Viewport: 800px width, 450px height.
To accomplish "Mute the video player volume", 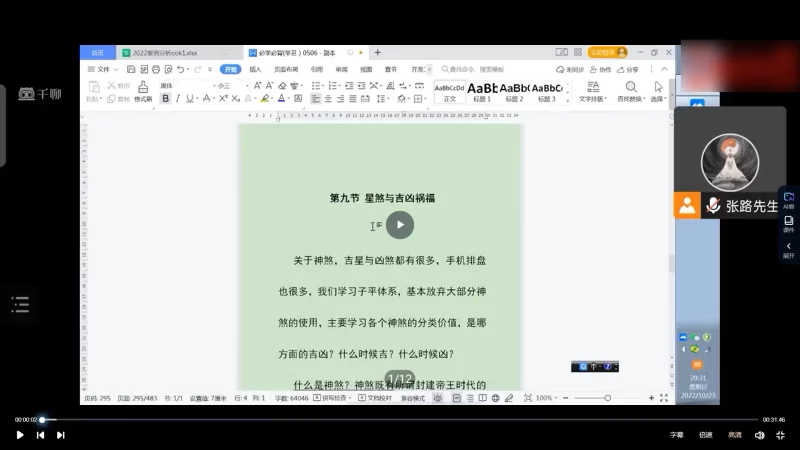I will [x=760, y=435].
